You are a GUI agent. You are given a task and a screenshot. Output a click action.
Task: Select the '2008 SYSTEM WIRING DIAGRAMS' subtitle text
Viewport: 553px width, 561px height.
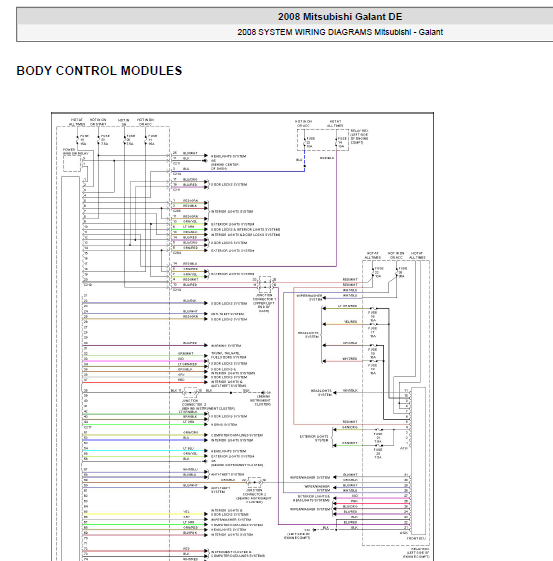click(x=305, y=32)
